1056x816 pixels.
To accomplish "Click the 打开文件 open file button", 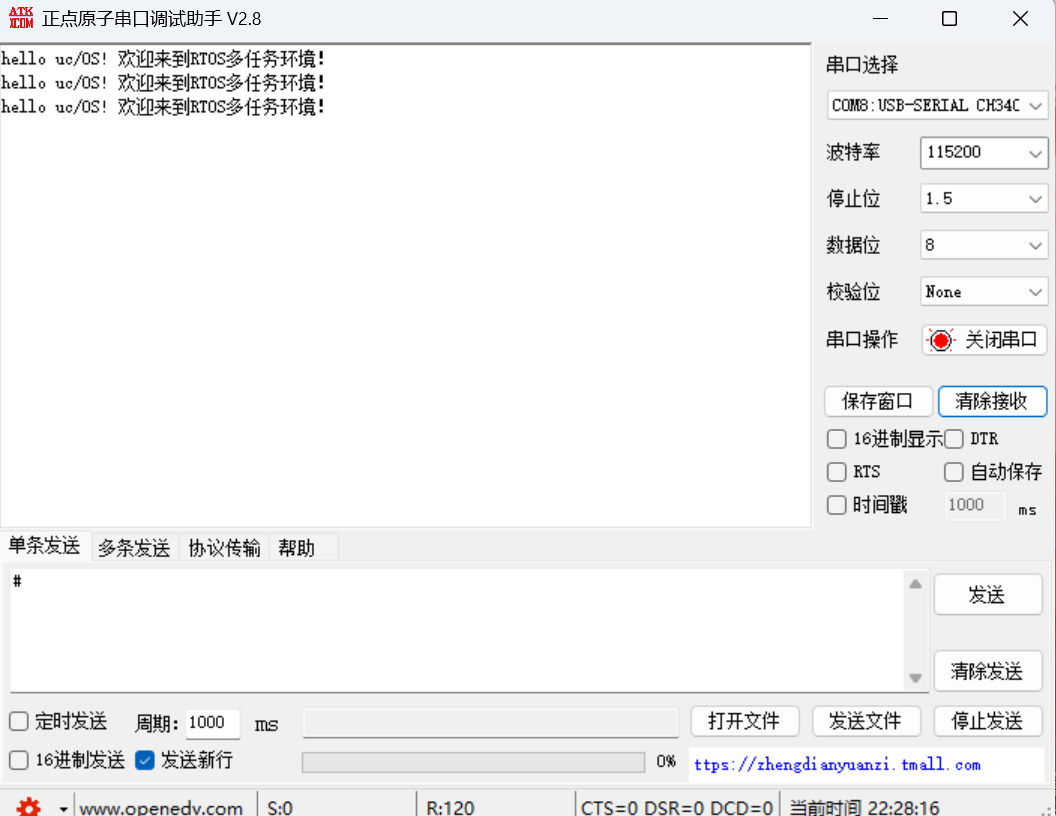I will tap(745, 722).
